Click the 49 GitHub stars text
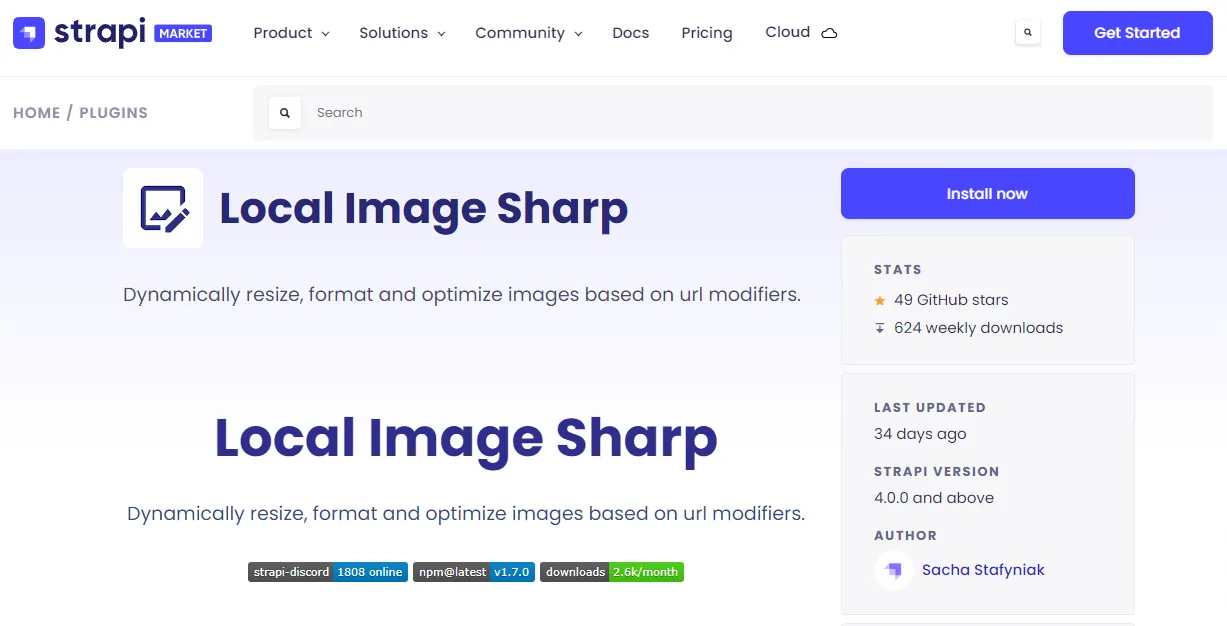Viewport: 1227px width, 626px height. [951, 300]
